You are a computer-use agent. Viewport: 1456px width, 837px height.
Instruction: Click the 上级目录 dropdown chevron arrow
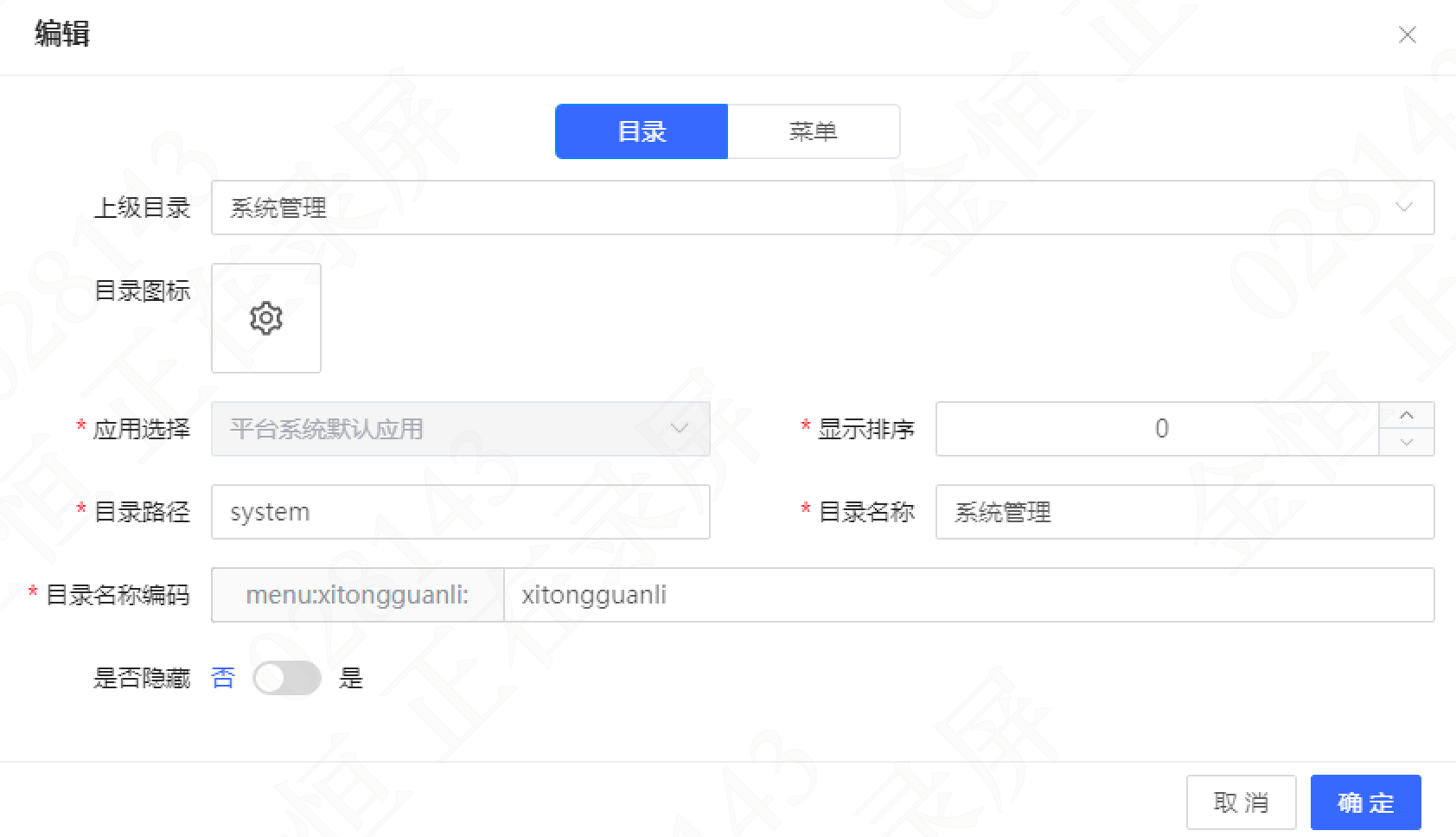tap(1404, 208)
